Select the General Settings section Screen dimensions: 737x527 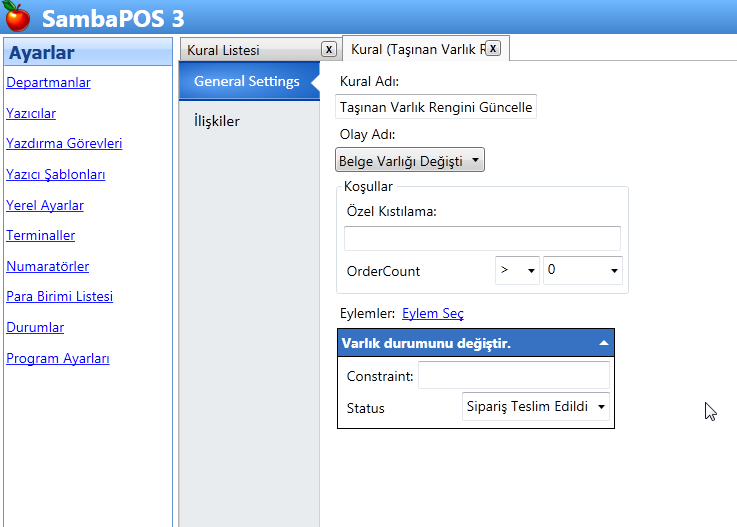pyautogui.click(x=246, y=81)
